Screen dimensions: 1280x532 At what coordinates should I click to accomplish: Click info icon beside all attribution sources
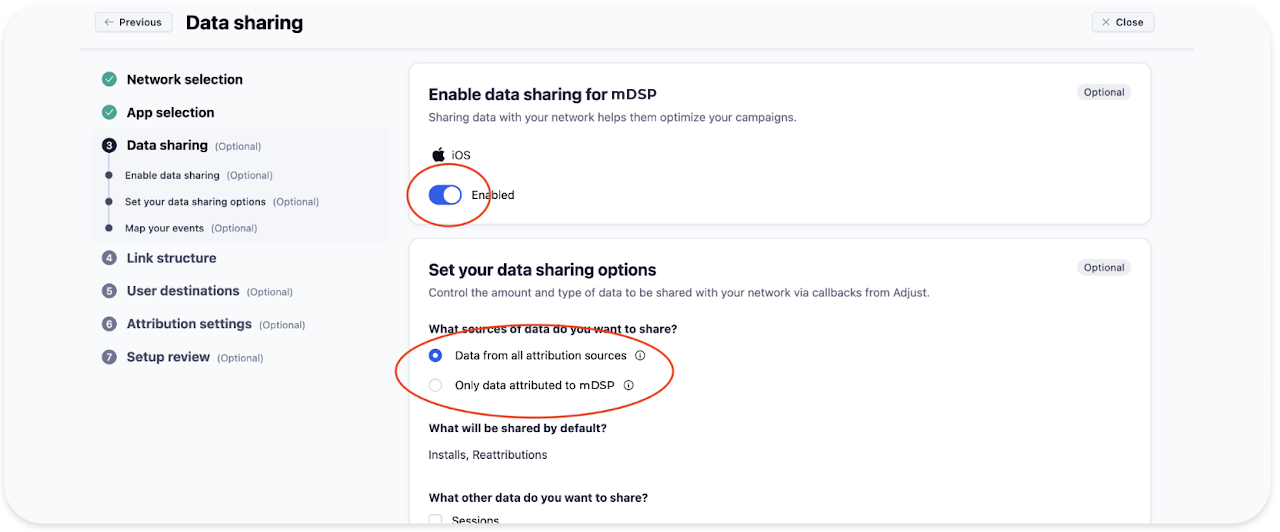640,356
